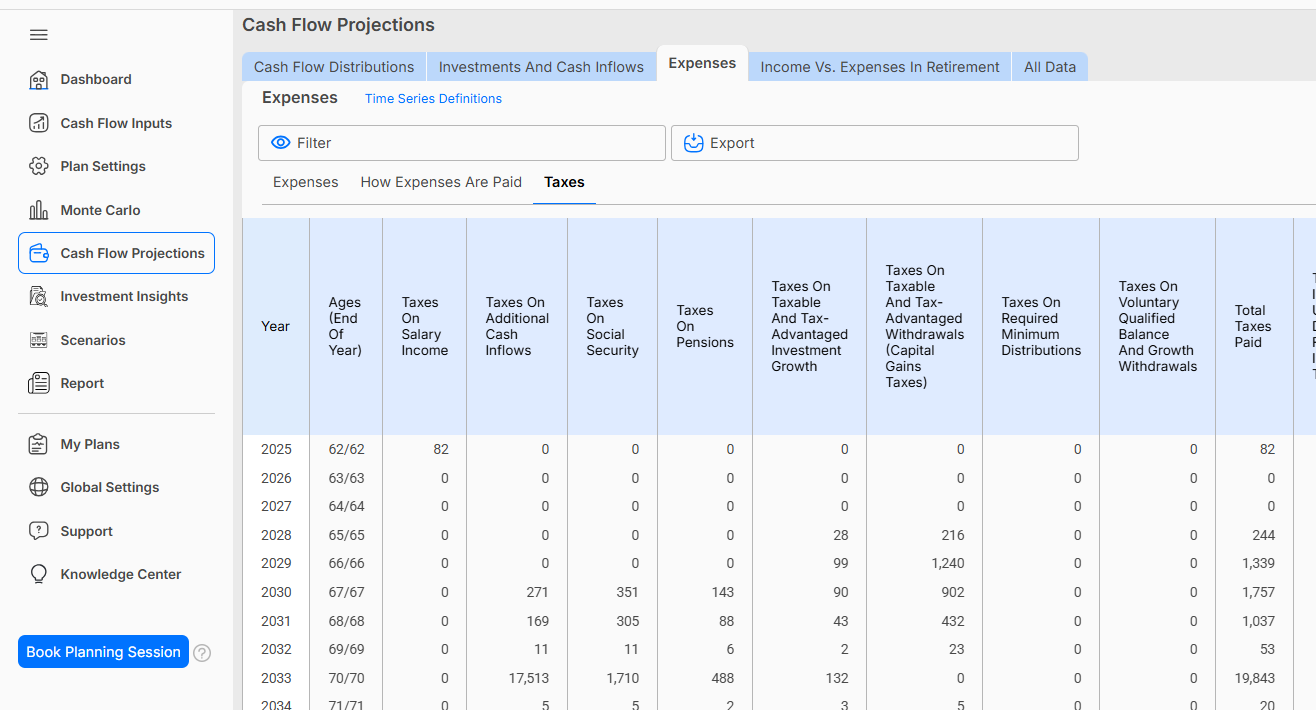The width and height of the screenshot is (1316, 710).
Task: Switch to the All Data tab
Action: (1050, 67)
